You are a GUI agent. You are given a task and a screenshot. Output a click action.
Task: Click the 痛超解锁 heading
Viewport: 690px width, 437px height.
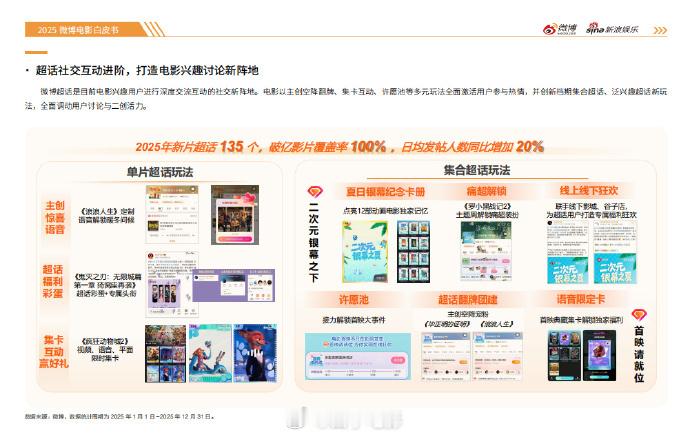[486, 191]
